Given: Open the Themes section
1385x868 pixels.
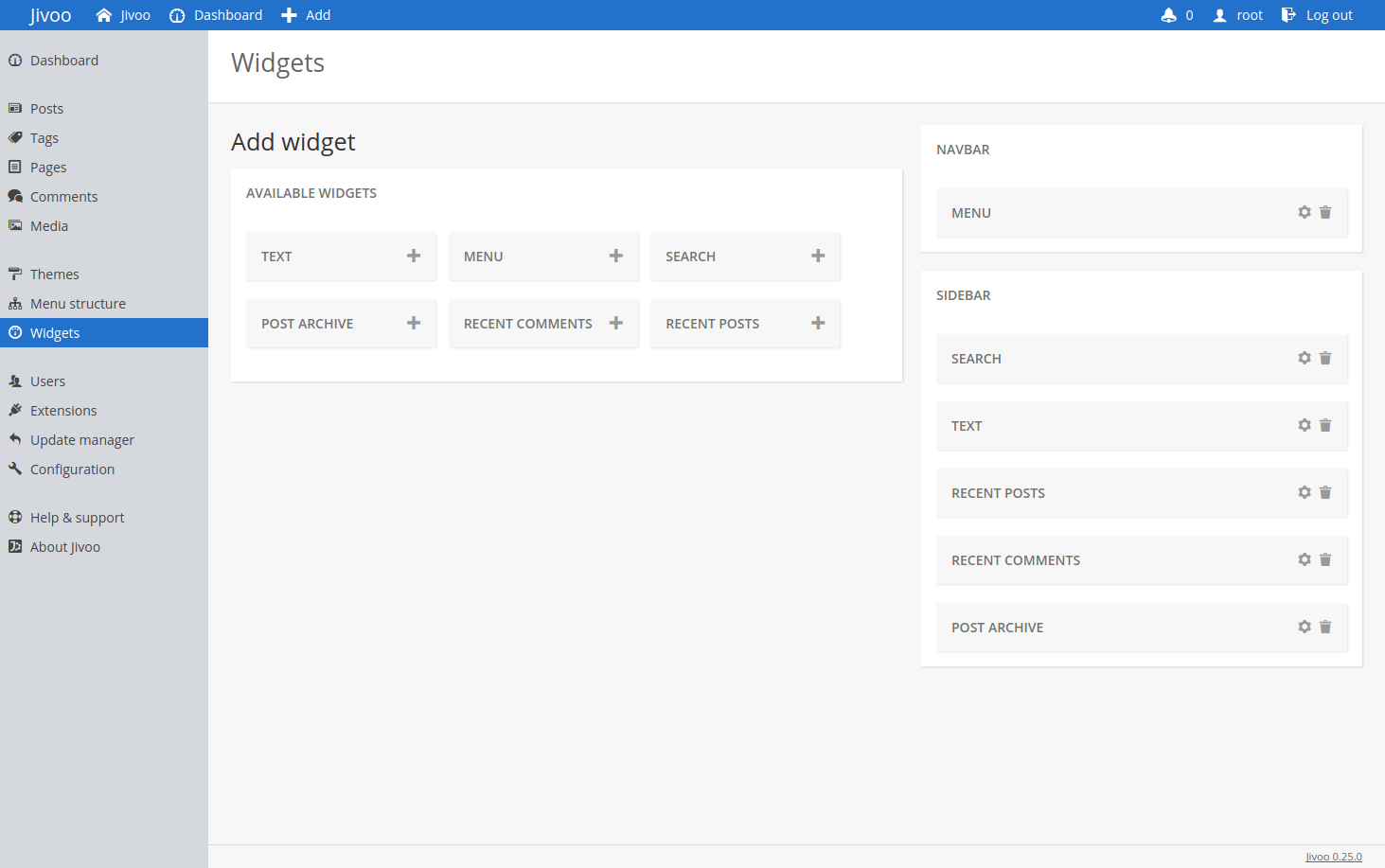Looking at the screenshot, I should point(54,275).
